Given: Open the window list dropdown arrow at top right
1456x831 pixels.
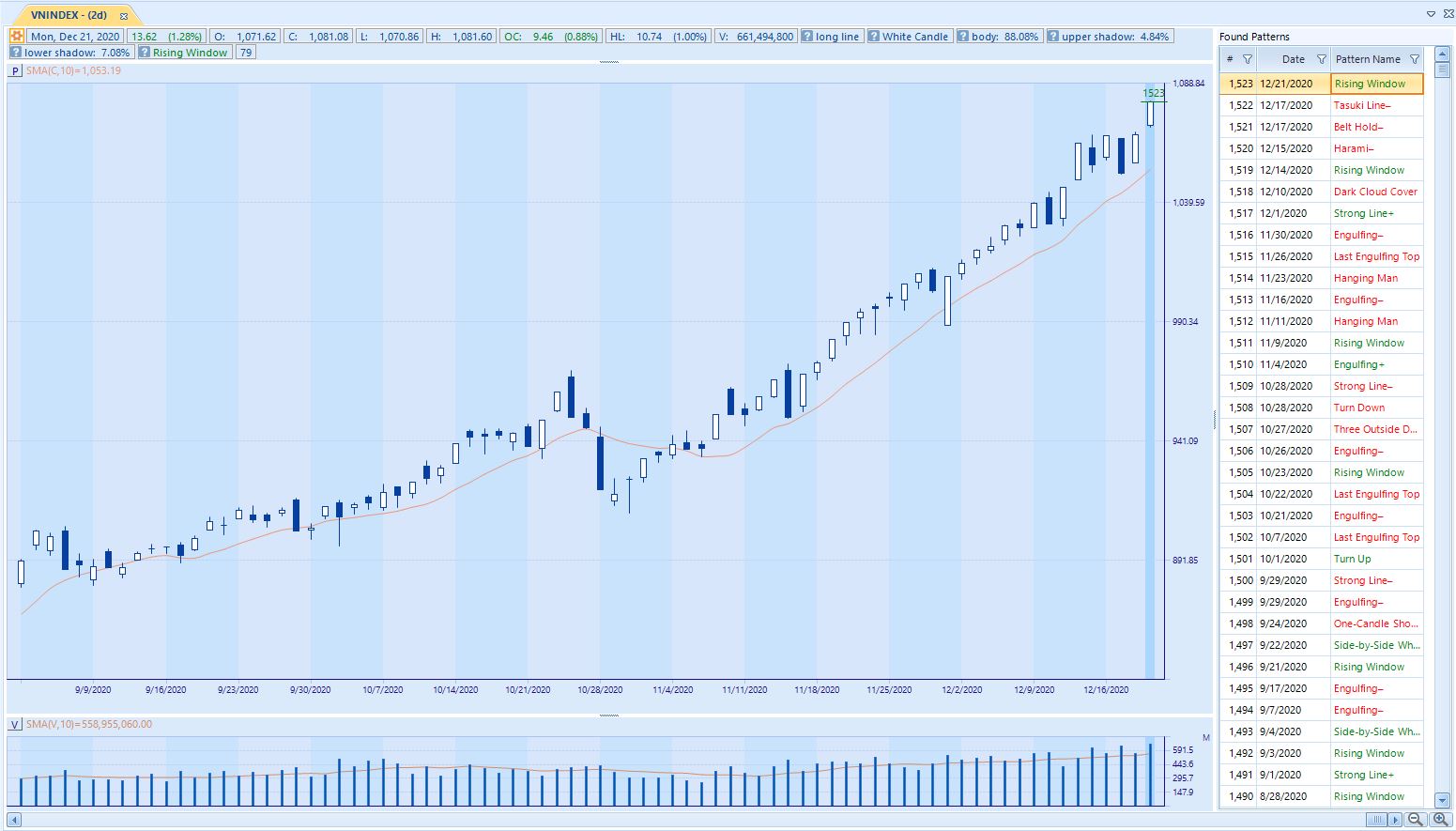Looking at the screenshot, I should point(1431,14).
